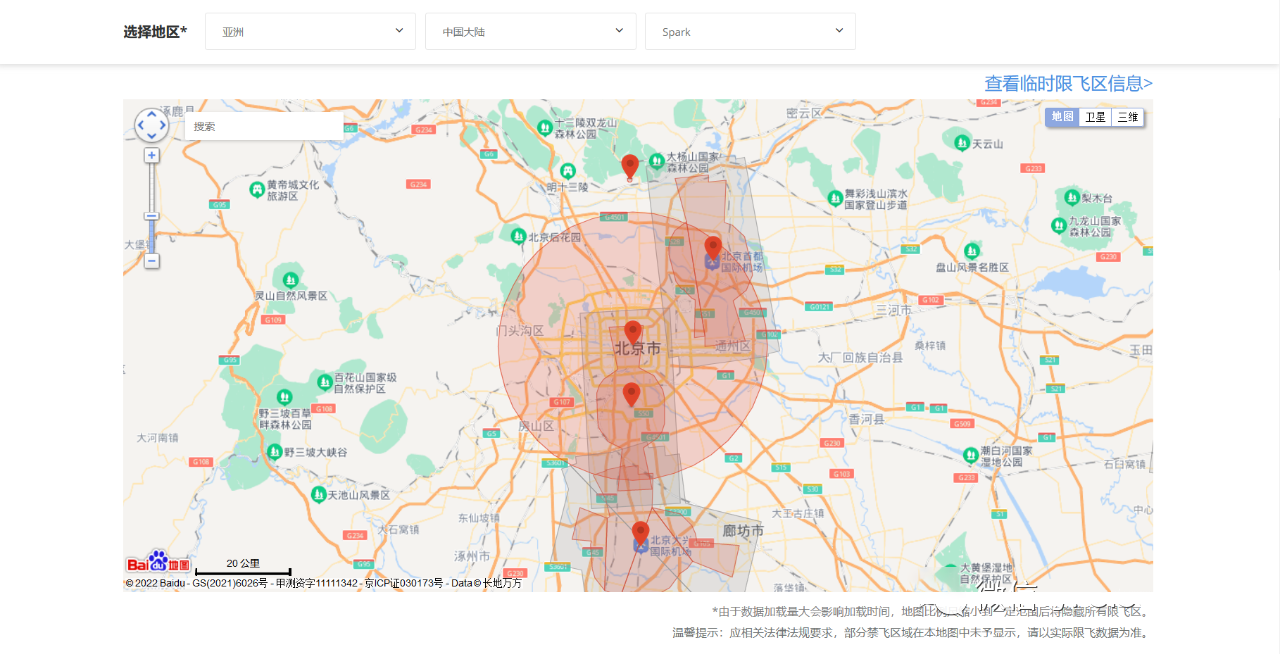
Task: Click the Baidu 地图 logo
Action: coord(158,562)
